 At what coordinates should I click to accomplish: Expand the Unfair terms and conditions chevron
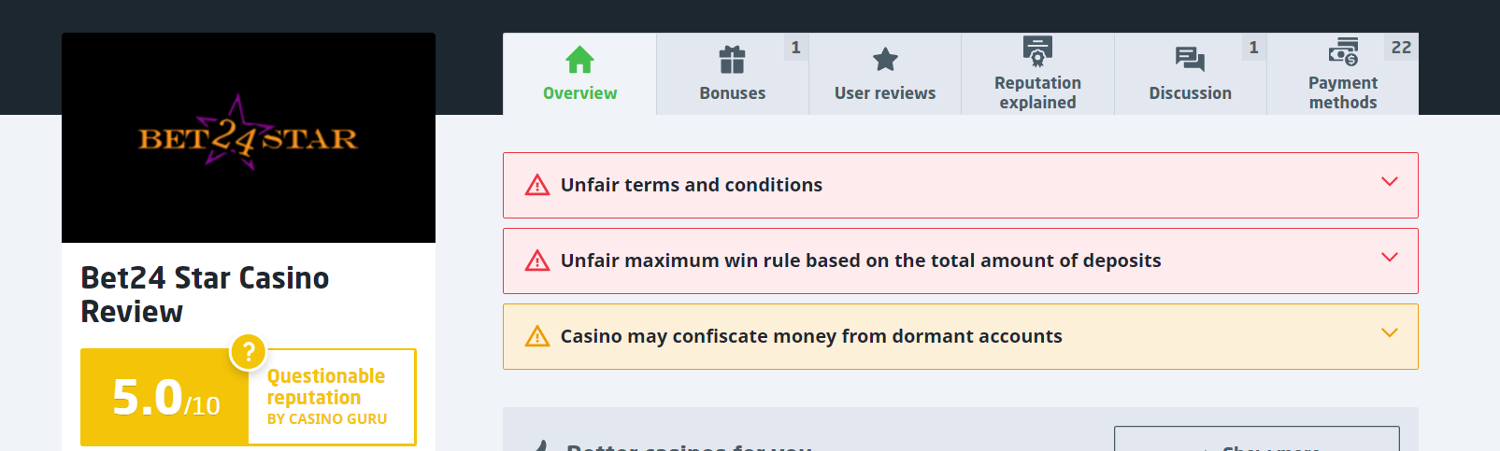coord(1388,182)
